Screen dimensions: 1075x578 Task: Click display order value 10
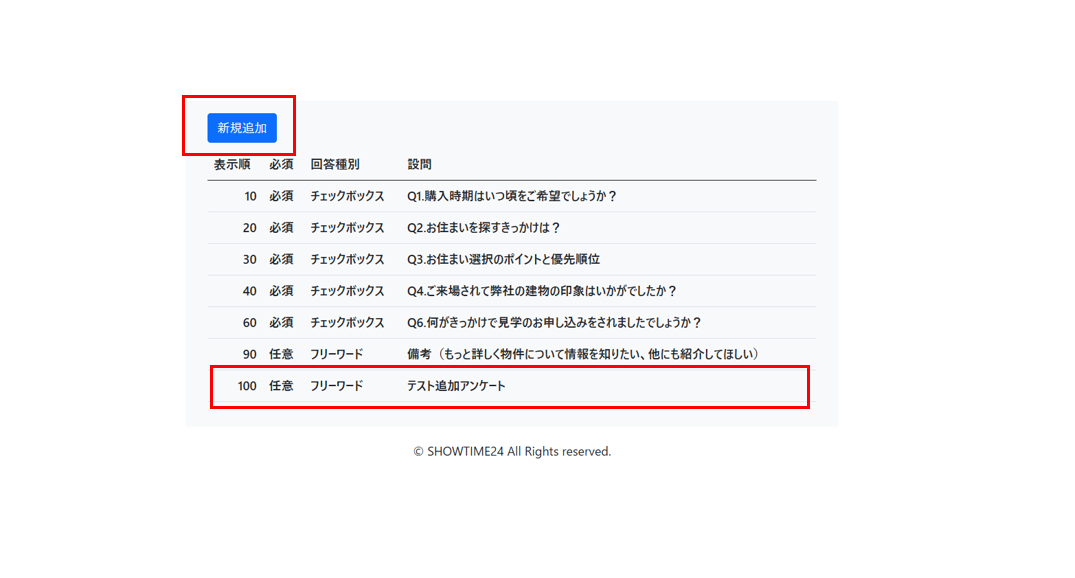[250, 196]
